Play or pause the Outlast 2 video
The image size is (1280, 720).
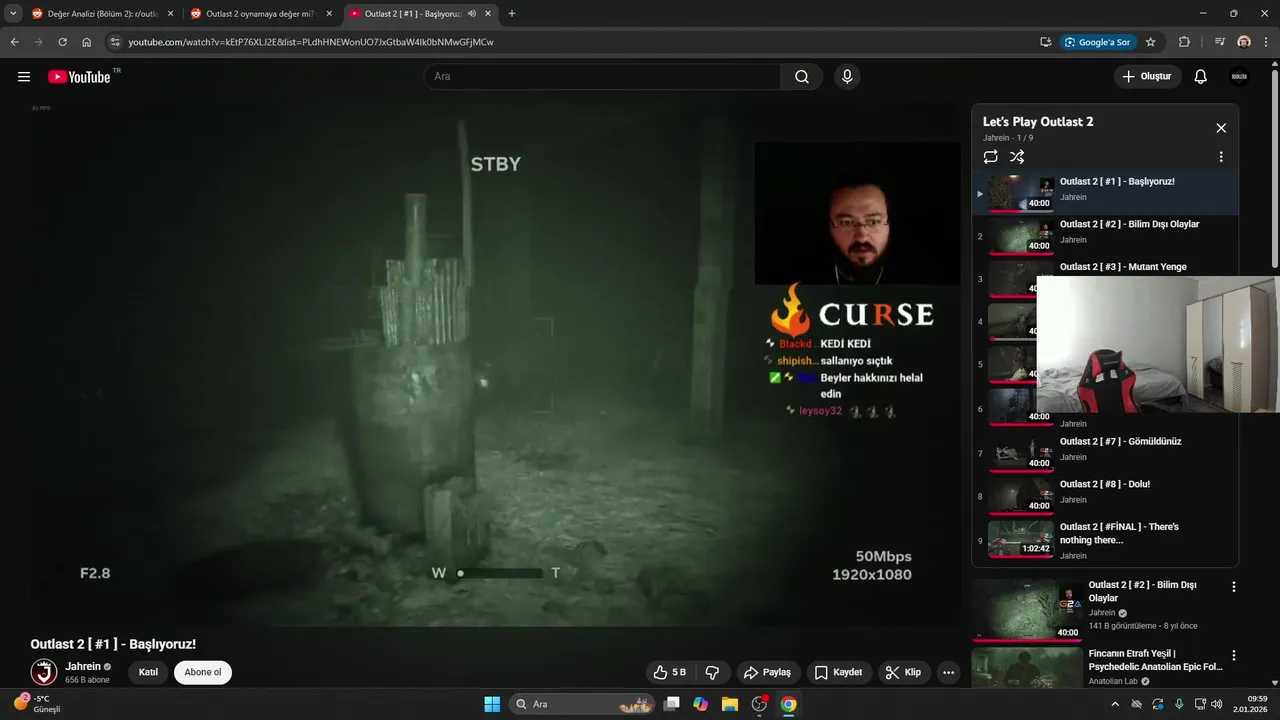(x=494, y=365)
